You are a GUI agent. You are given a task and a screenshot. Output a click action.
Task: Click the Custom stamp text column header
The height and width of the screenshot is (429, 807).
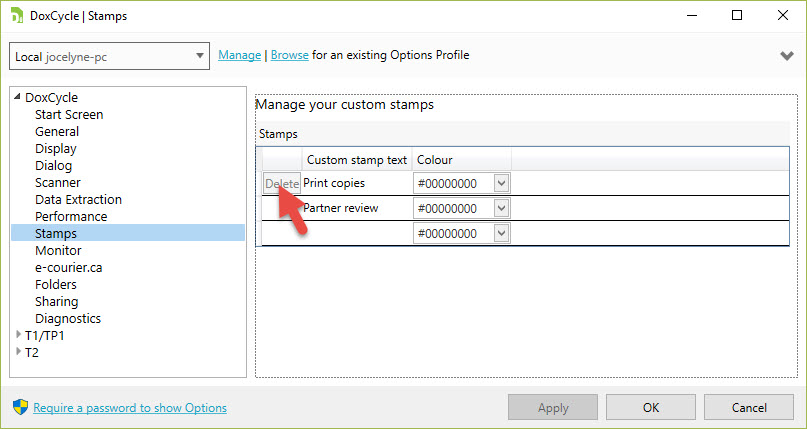pos(357,159)
